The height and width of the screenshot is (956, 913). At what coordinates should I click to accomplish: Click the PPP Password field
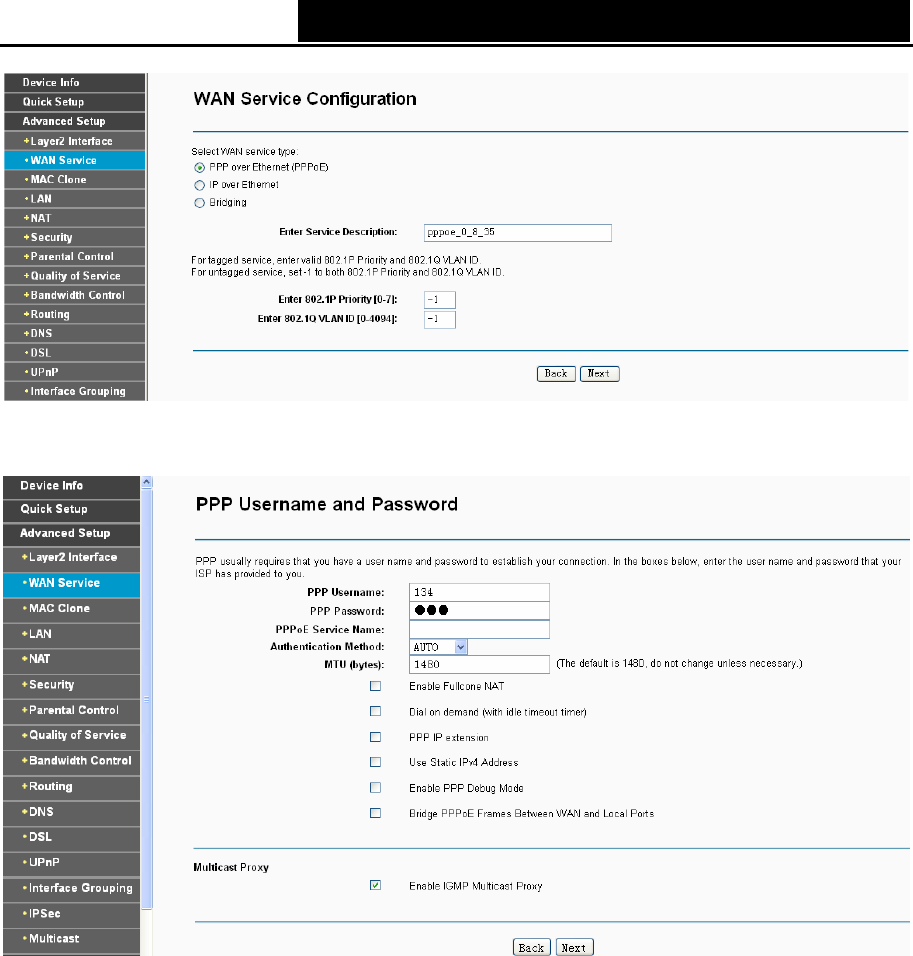coord(479,611)
